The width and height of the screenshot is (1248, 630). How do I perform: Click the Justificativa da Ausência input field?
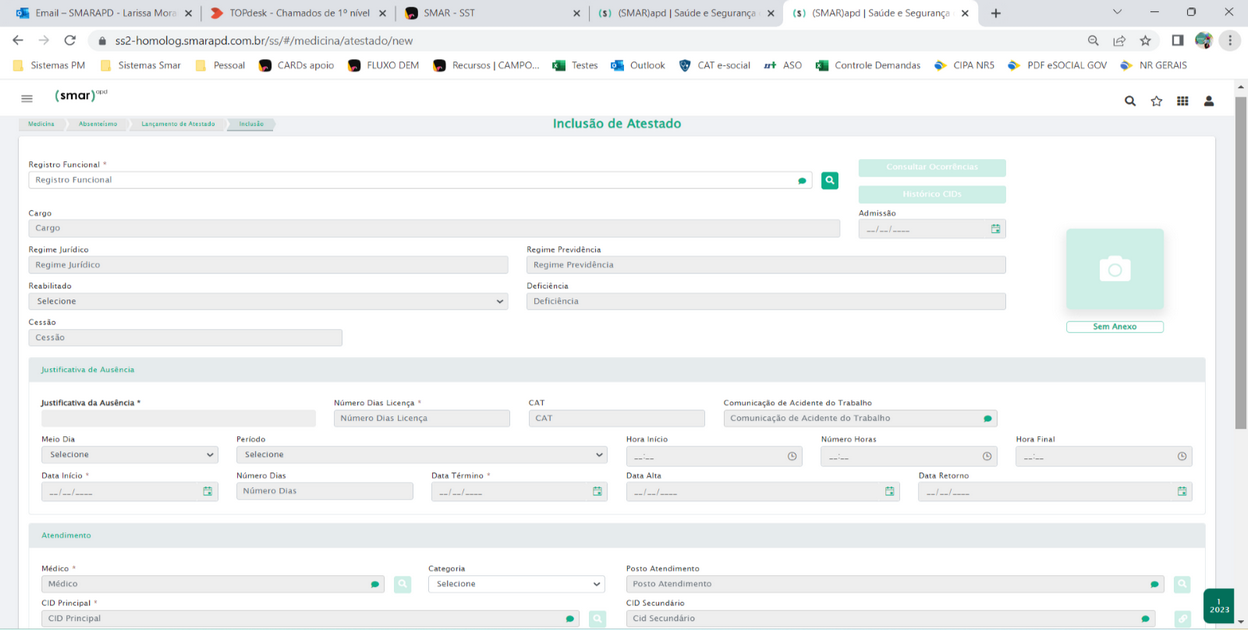click(x=178, y=419)
